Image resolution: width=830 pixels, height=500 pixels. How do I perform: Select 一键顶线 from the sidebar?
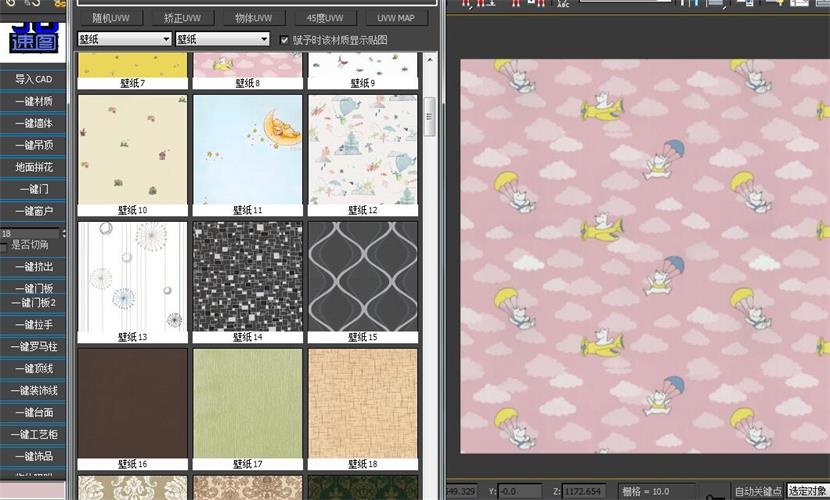point(33,368)
